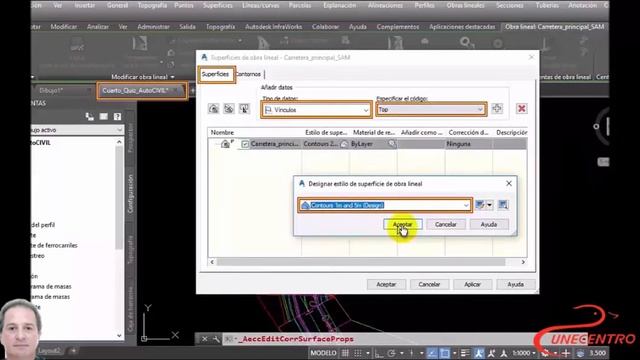
Task: Open the Tipo de datos Vínculos dropdown
Action: pyautogui.click(x=316, y=110)
